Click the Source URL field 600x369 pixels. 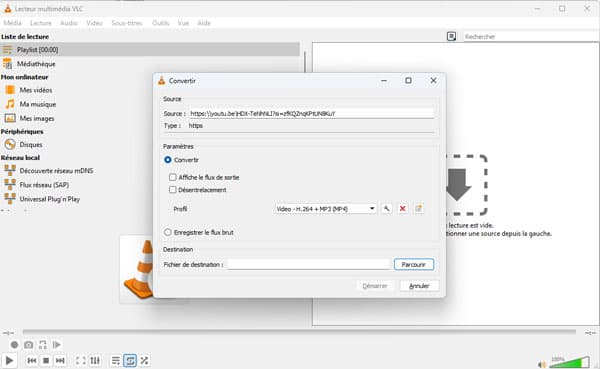[x=311, y=113]
